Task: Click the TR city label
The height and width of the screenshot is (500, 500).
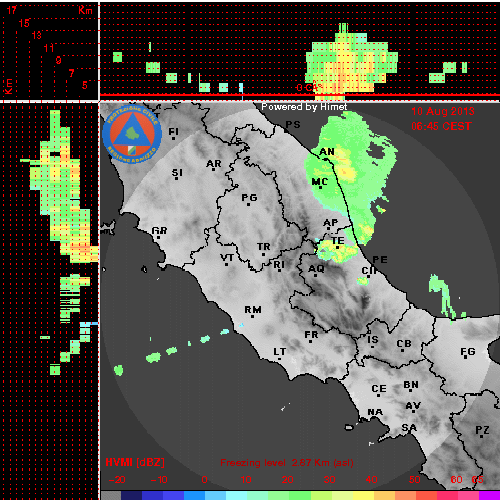Action: [264, 247]
